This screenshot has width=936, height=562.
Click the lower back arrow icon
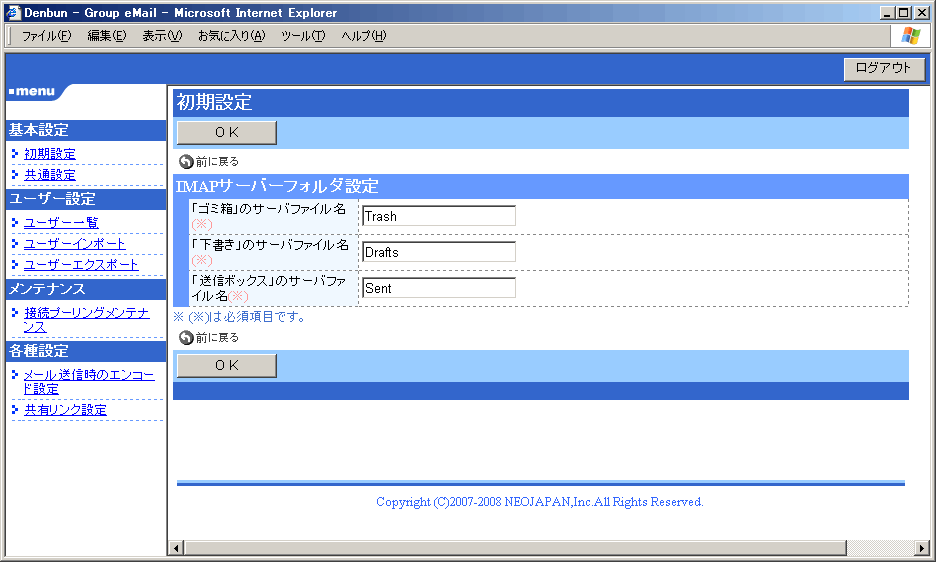186,338
